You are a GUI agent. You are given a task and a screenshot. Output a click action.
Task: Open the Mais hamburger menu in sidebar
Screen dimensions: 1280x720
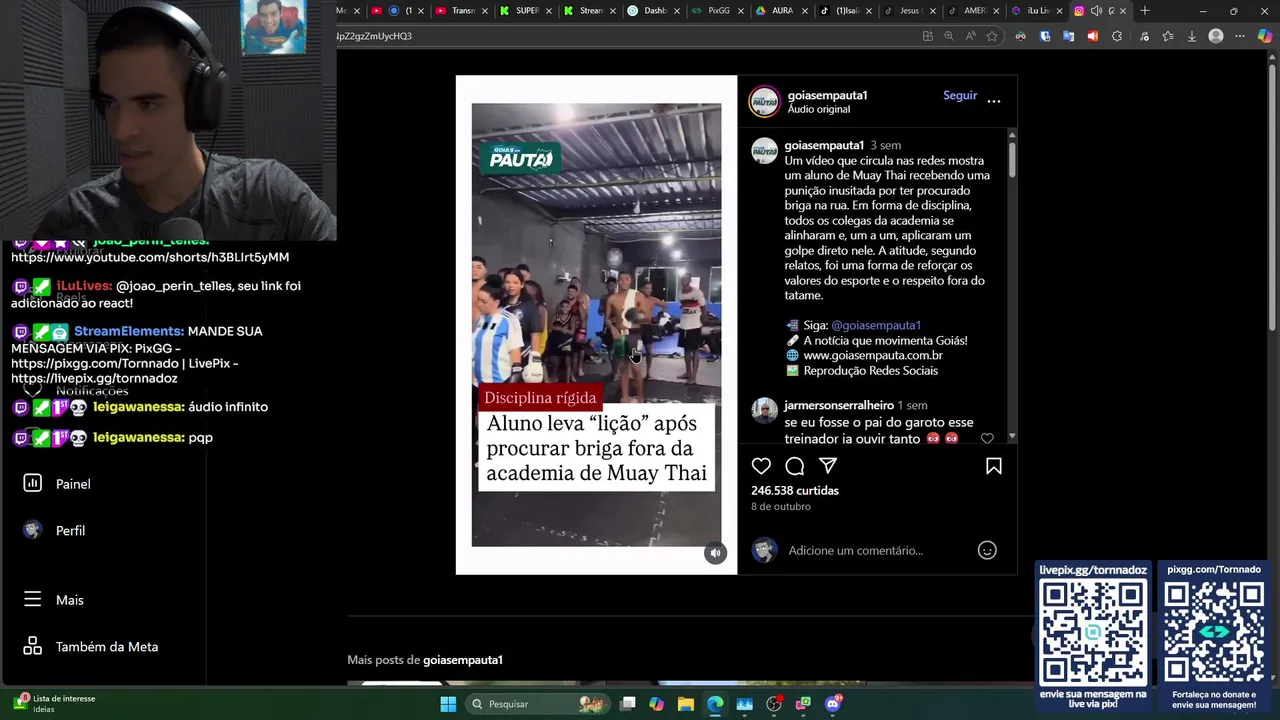(x=54, y=600)
